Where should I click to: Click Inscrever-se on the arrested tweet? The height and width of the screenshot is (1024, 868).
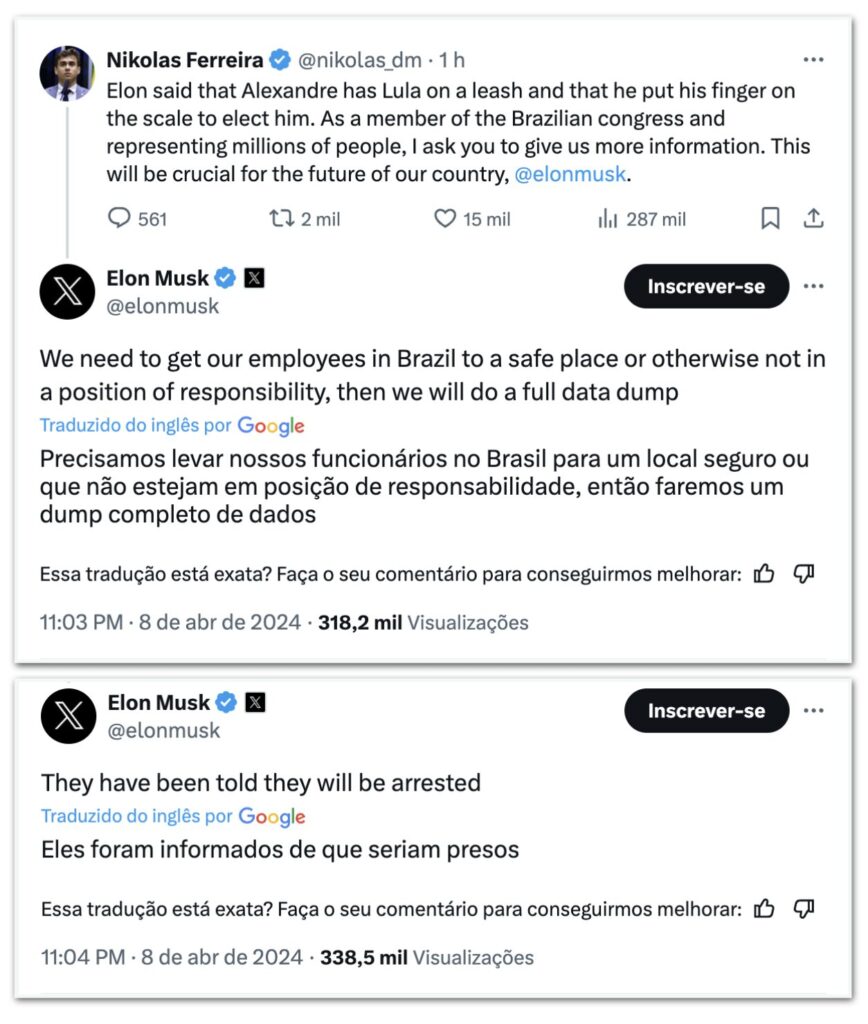tap(706, 710)
